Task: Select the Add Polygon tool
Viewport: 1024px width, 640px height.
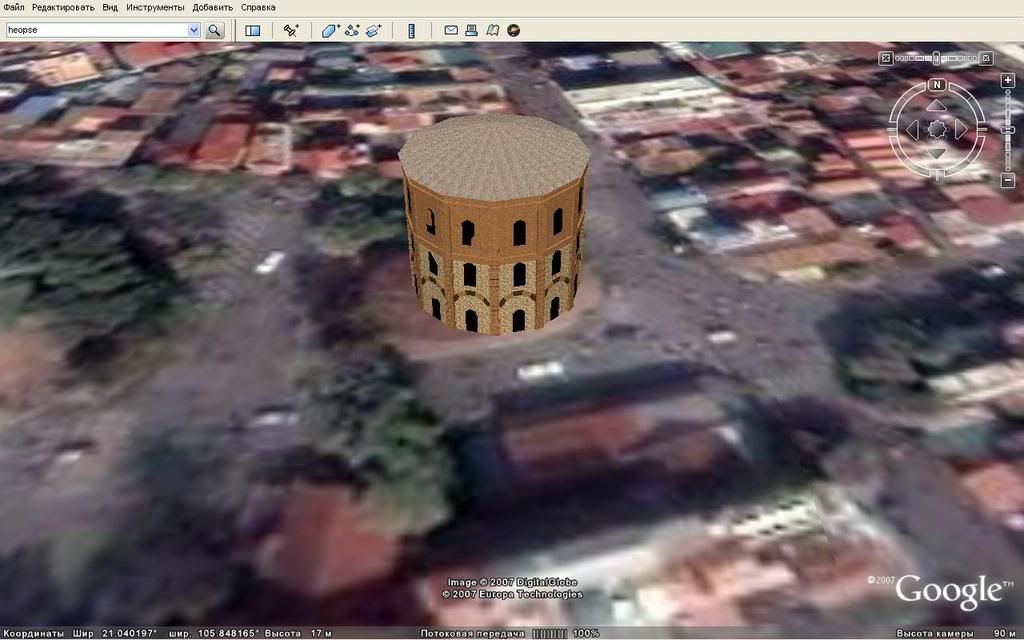Action: [330, 30]
